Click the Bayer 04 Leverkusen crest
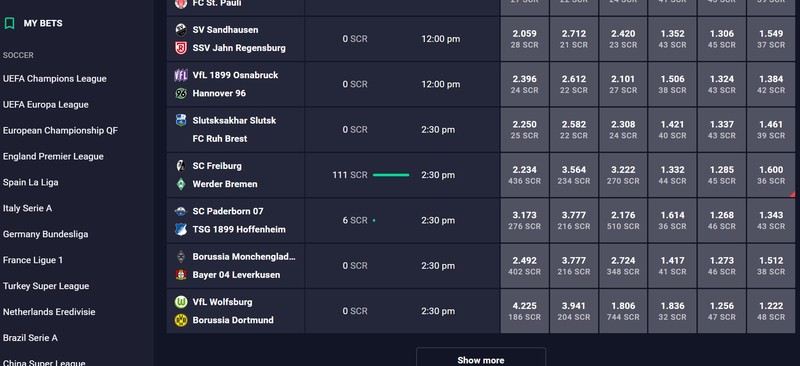Image resolution: width=800 pixels, height=366 pixels. point(181,275)
